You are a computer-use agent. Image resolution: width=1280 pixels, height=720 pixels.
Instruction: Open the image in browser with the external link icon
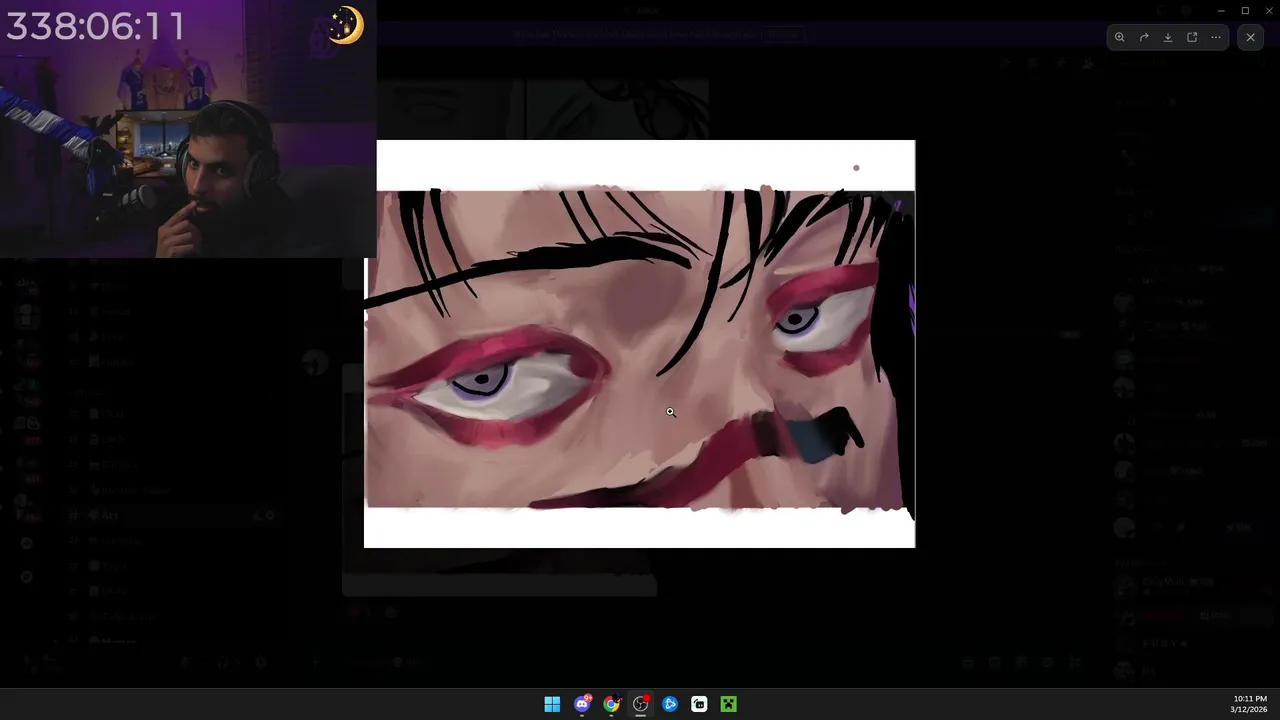tap(1192, 37)
